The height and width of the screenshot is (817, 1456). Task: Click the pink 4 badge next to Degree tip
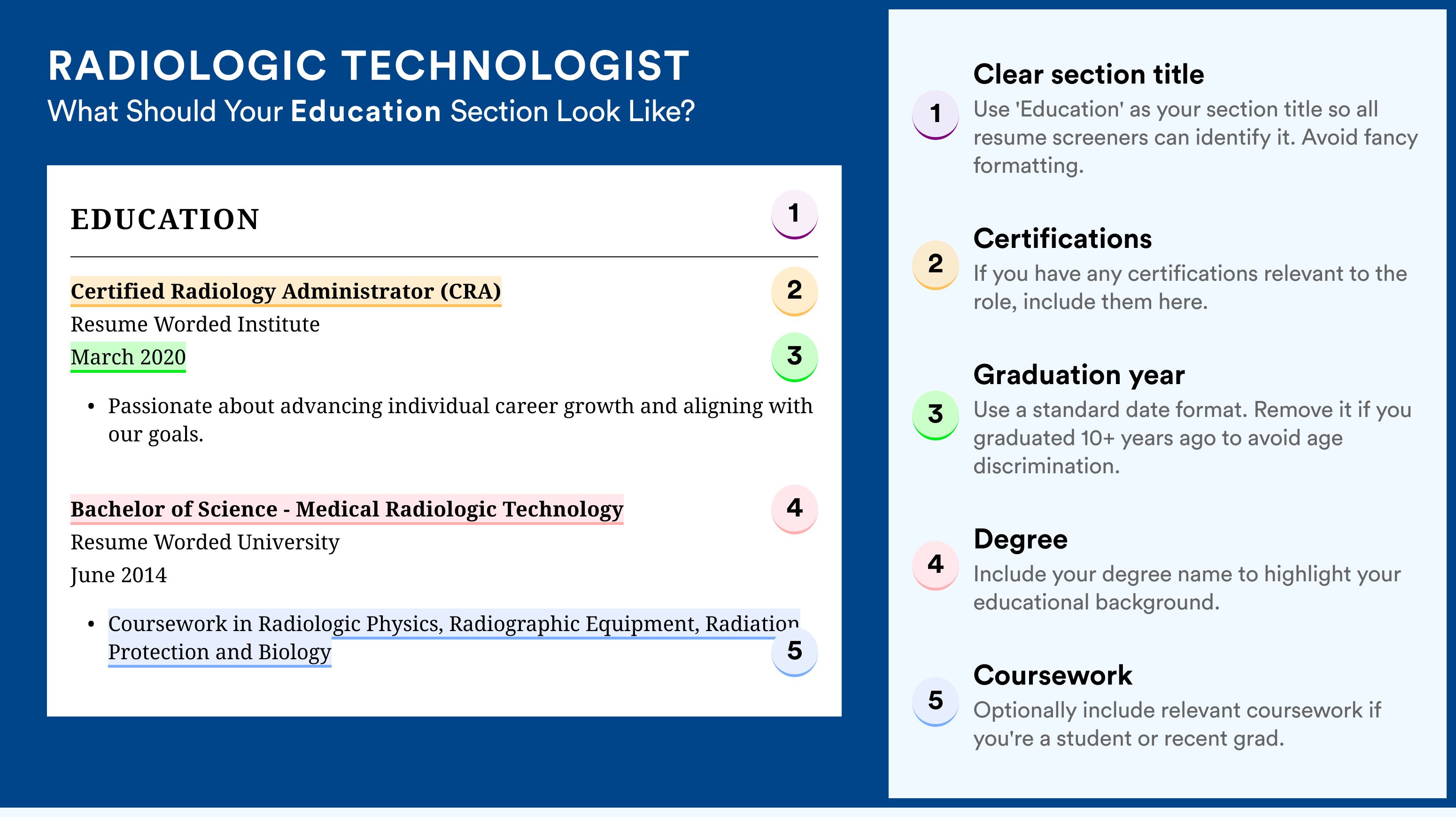pyautogui.click(x=935, y=565)
